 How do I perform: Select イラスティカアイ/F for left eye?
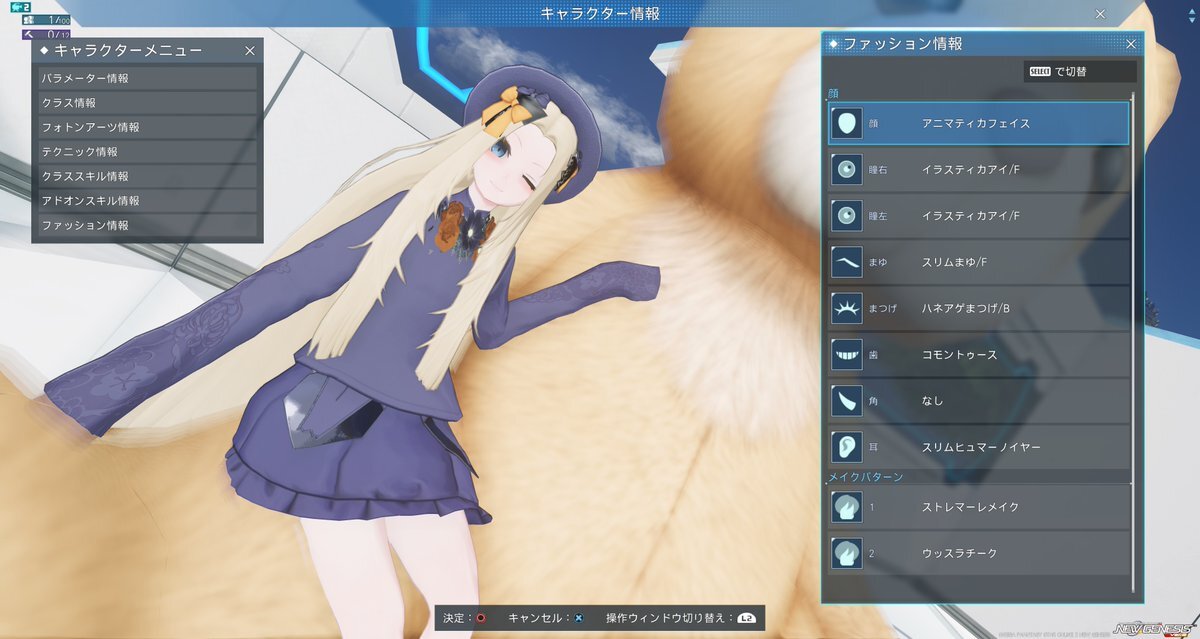(978, 216)
